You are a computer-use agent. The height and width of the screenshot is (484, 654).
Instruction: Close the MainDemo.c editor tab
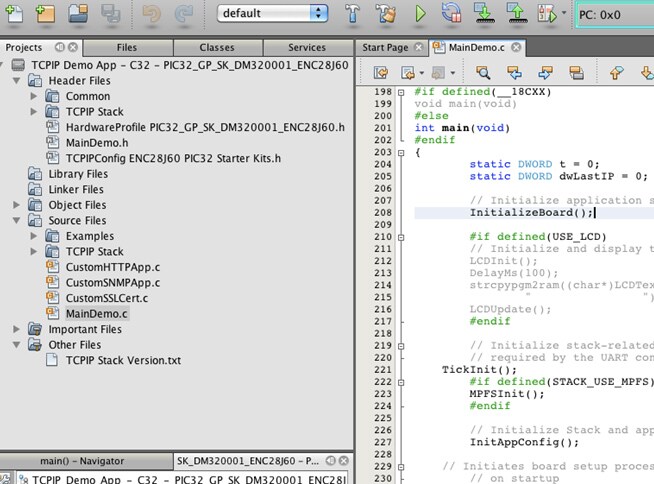(x=516, y=47)
